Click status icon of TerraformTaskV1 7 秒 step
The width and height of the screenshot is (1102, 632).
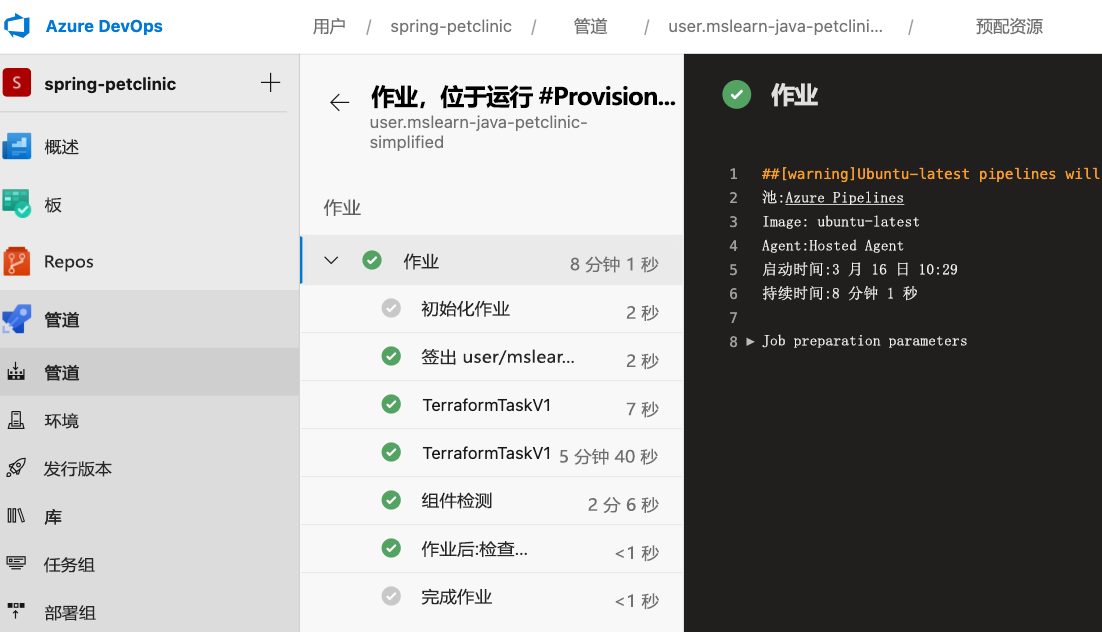tap(391, 404)
